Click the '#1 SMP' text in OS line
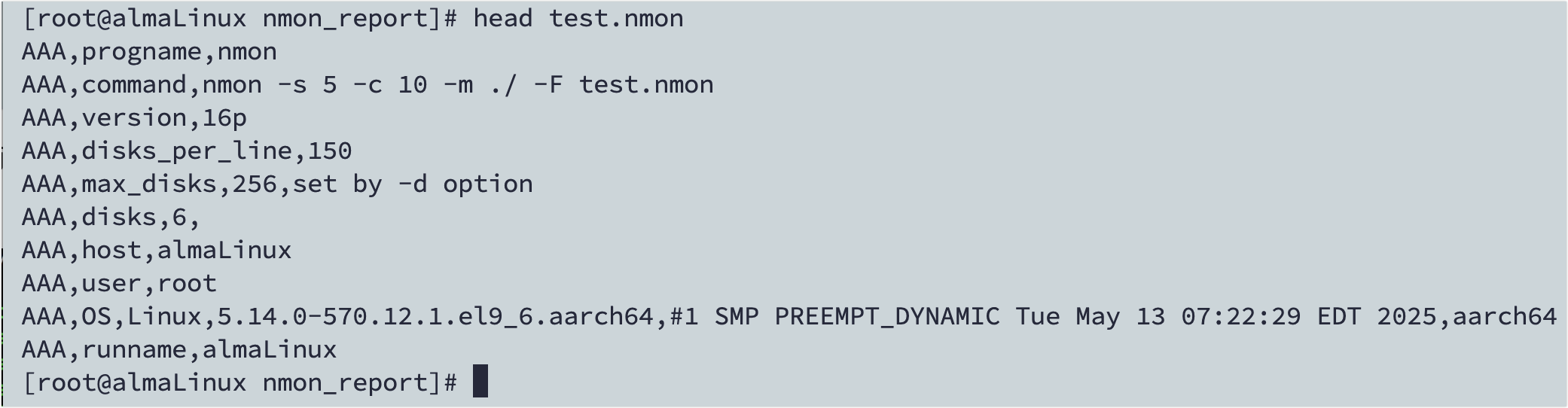This screenshot has height=408, width=1568. tap(714, 317)
